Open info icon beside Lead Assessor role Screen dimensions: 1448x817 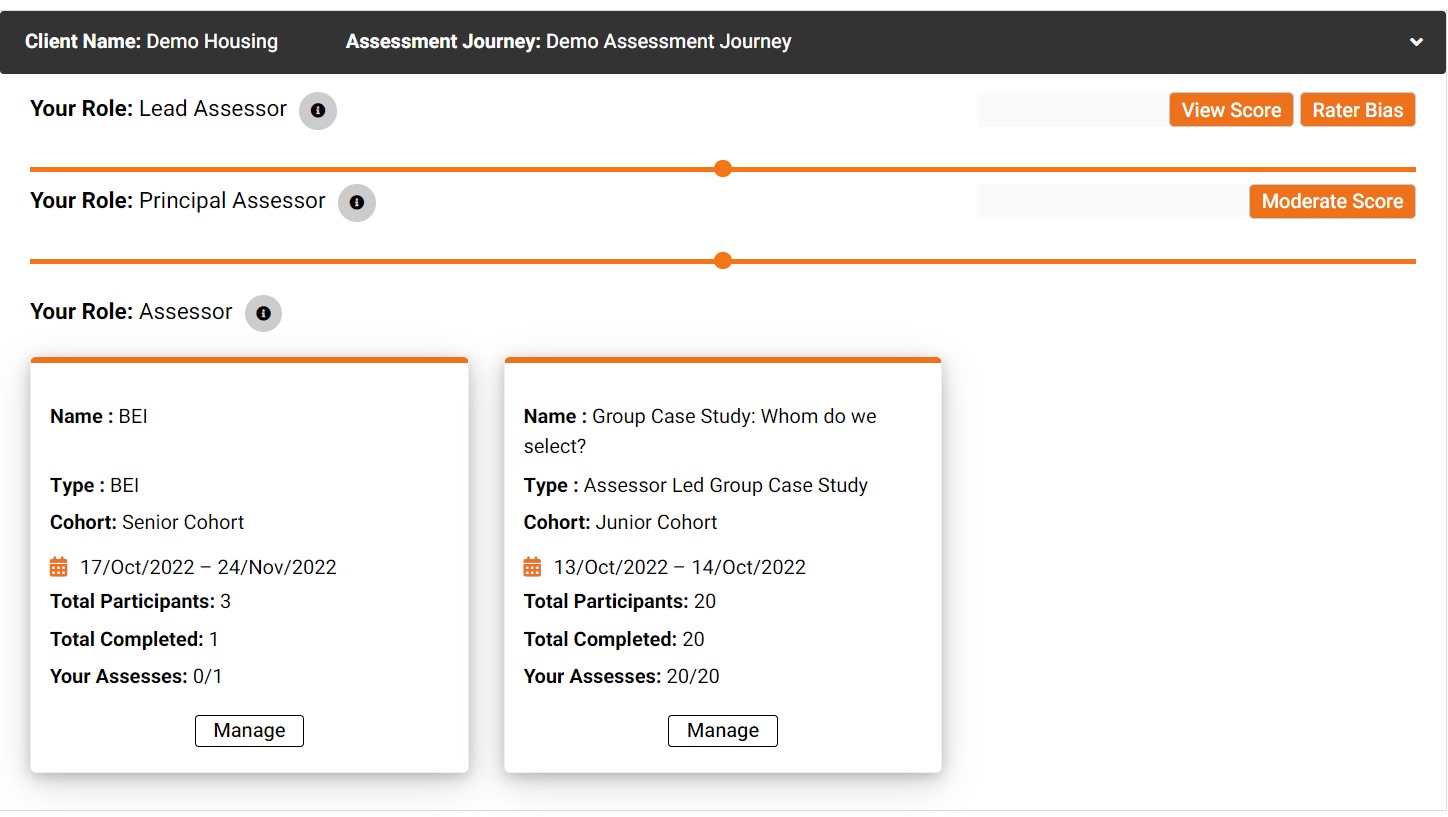[318, 111]
